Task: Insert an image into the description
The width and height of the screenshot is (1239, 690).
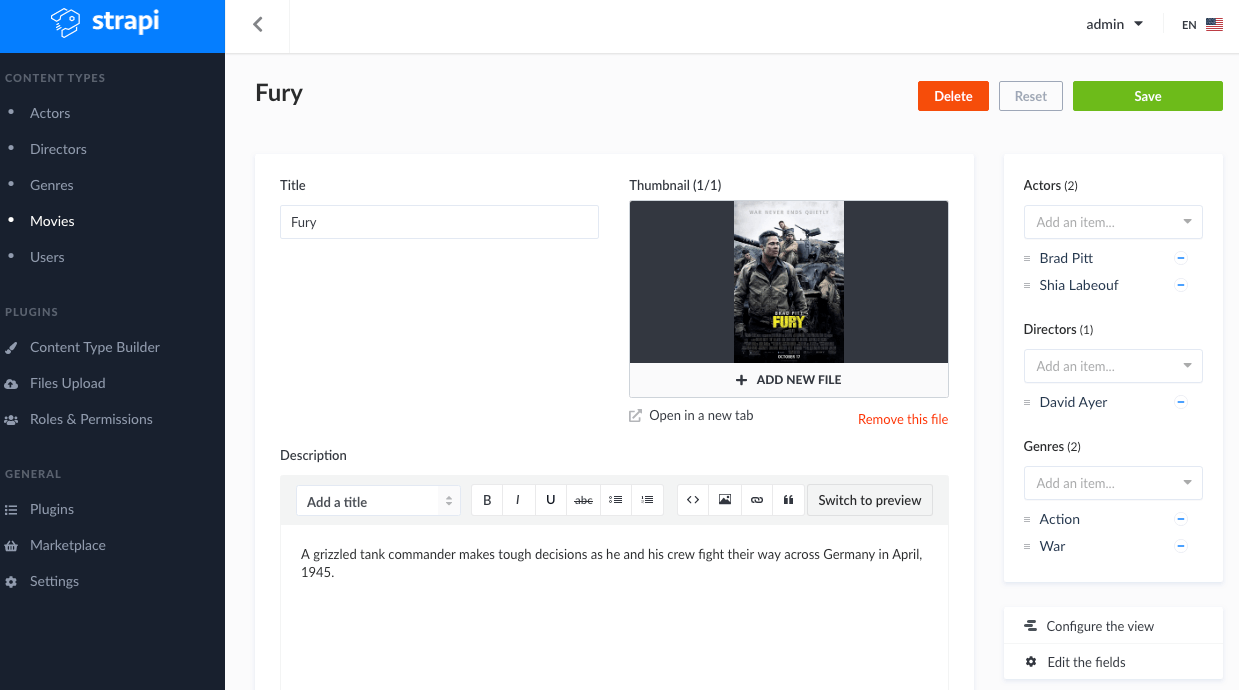Action: coord(725,499)
